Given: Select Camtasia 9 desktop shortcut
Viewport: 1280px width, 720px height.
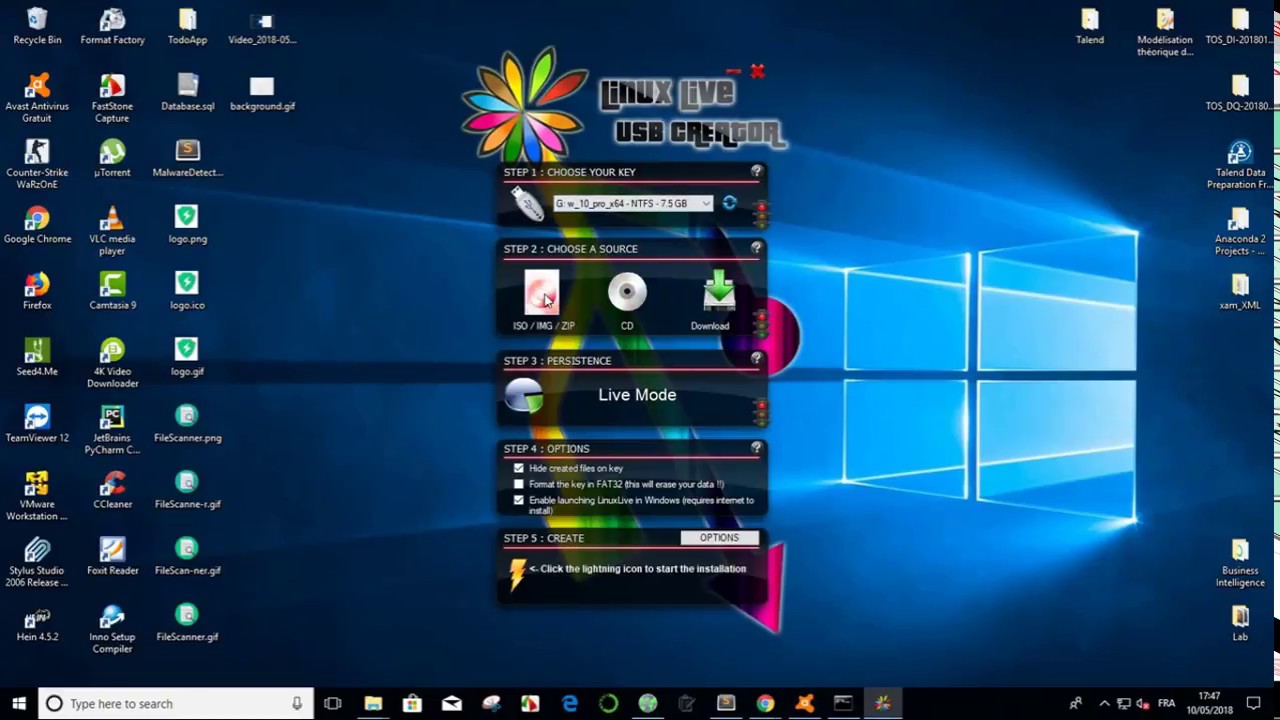Looking at the screenshot, I should point(112,291).
